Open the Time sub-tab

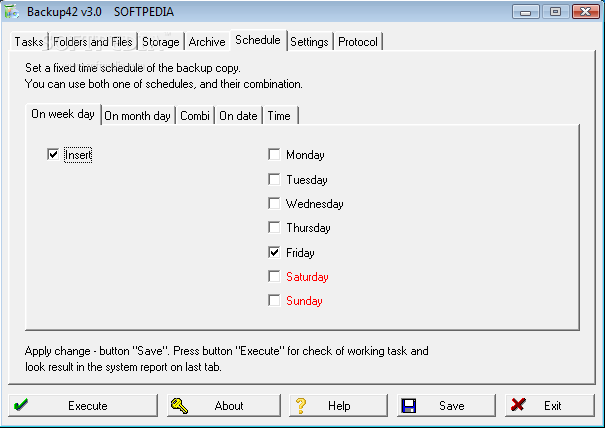pos(279,115)
